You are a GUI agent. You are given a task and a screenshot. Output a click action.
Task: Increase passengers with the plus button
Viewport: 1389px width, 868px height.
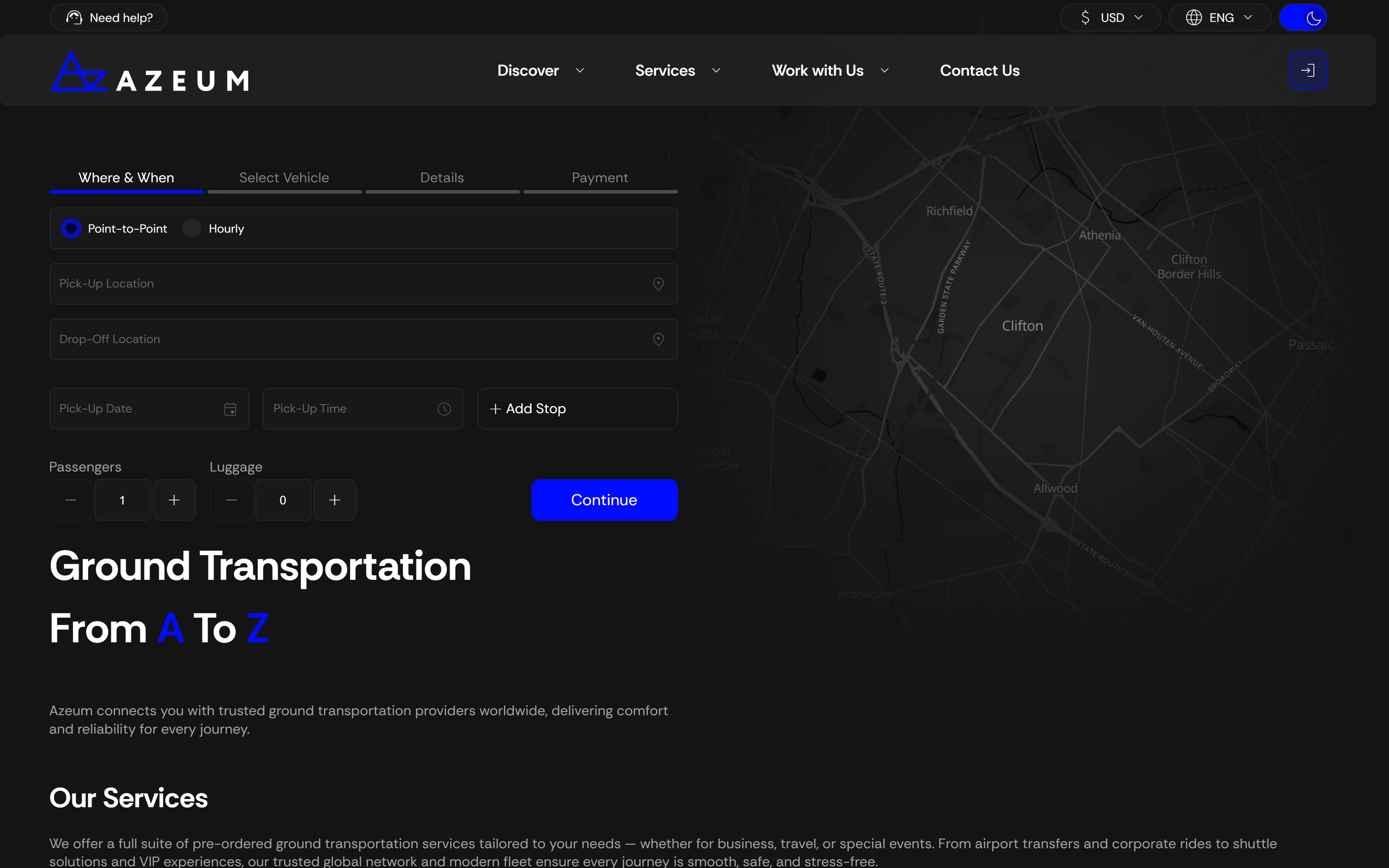tap(174, 500)
